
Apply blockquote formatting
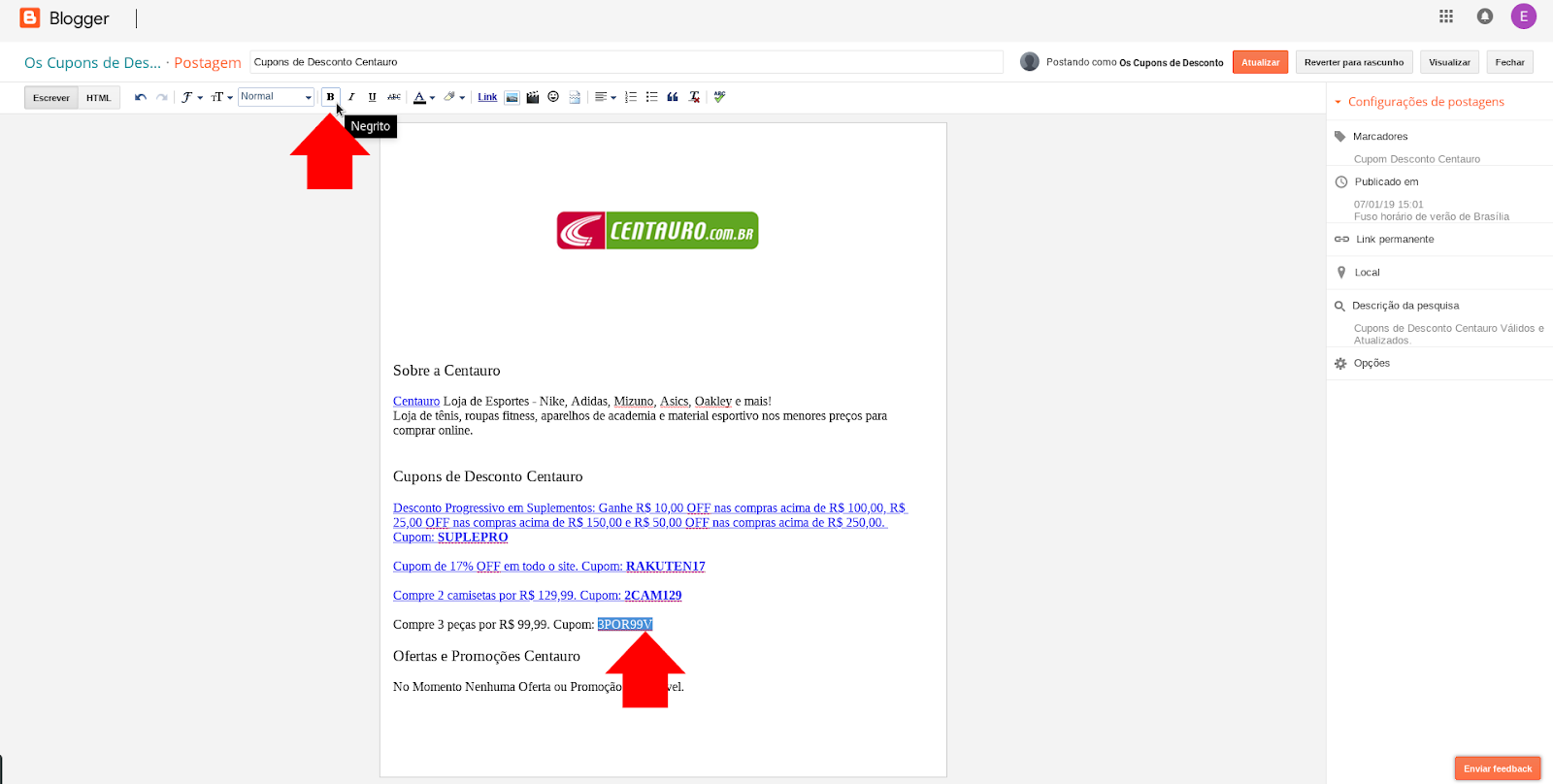pyautogui.click(x=673, y=97)
